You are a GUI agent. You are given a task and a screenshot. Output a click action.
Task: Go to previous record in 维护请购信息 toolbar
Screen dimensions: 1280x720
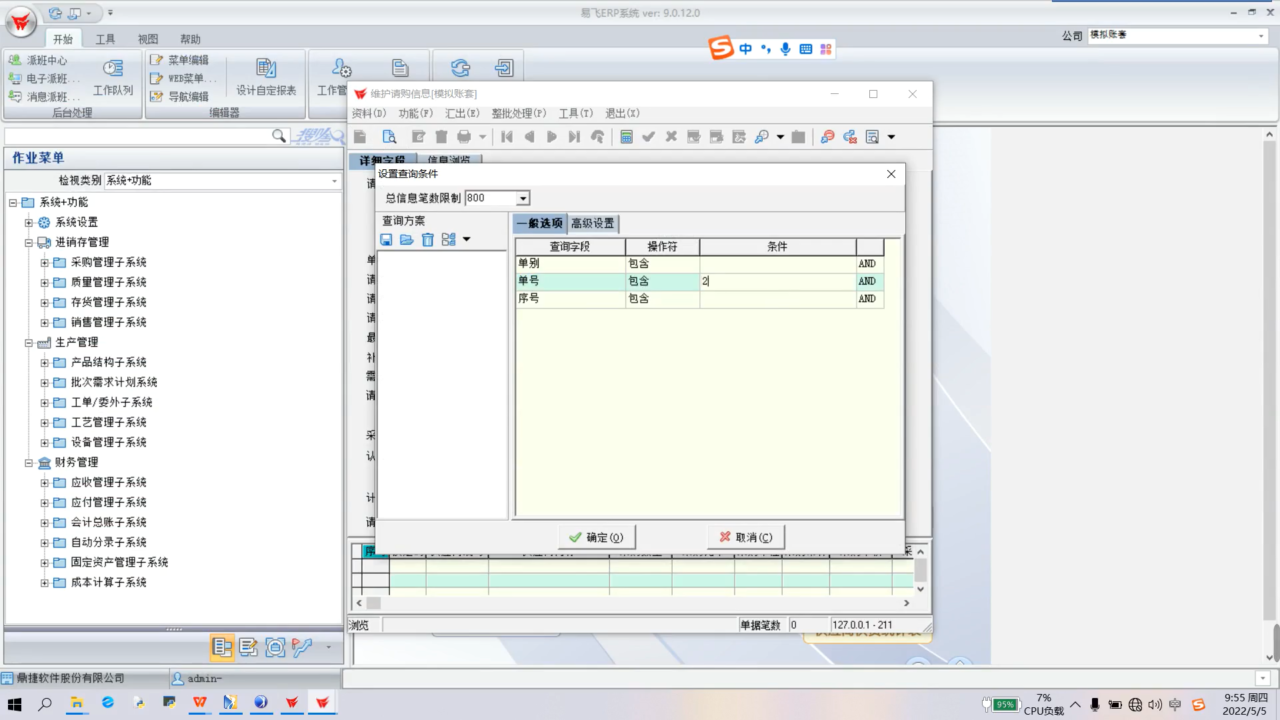point(529,137)
